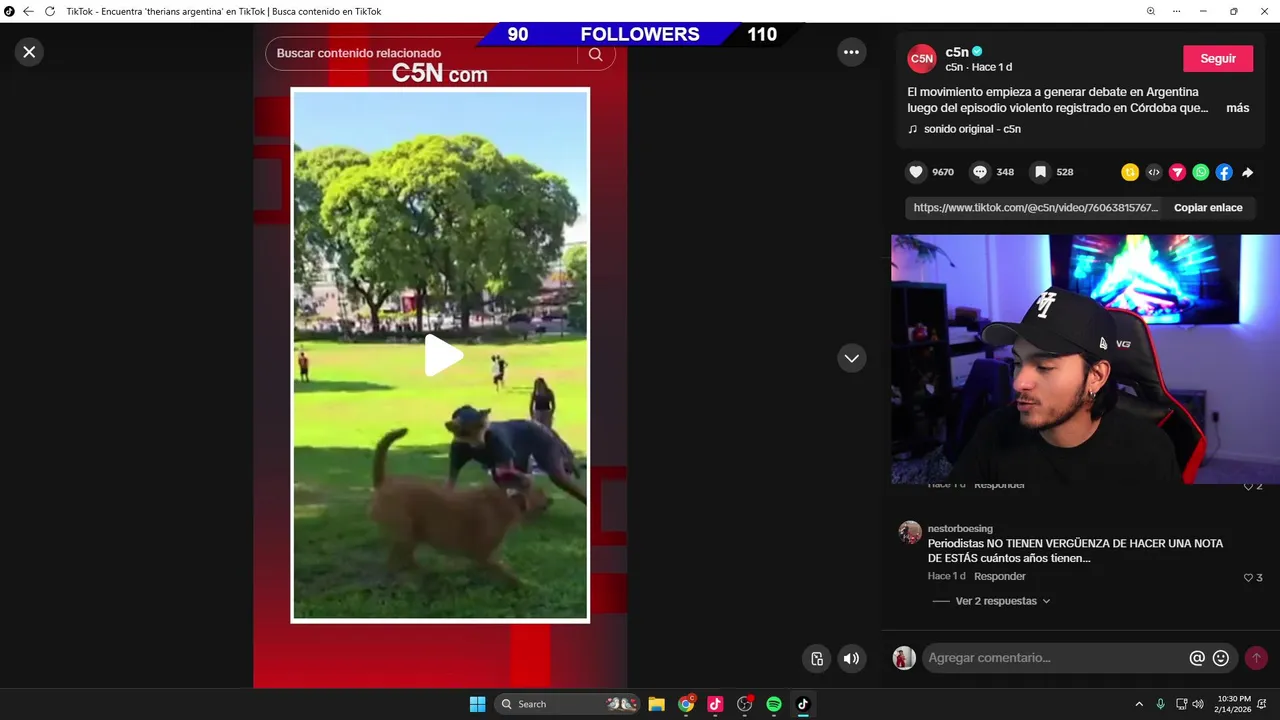This screenshot has height=720, width=1280.
Task: Click the microphone tray icon
Action: (1161, 704)
